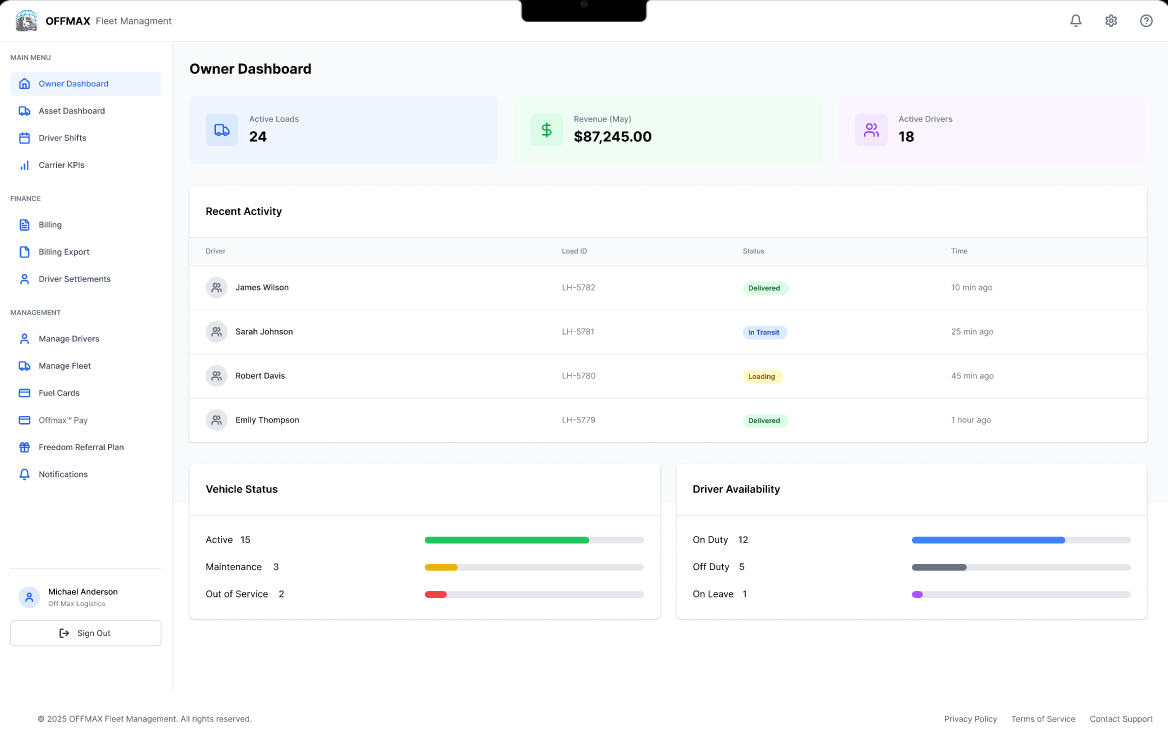1168x755 pixels.
Task: Navigate to Fuel Cards
Action: click(59, 393)
